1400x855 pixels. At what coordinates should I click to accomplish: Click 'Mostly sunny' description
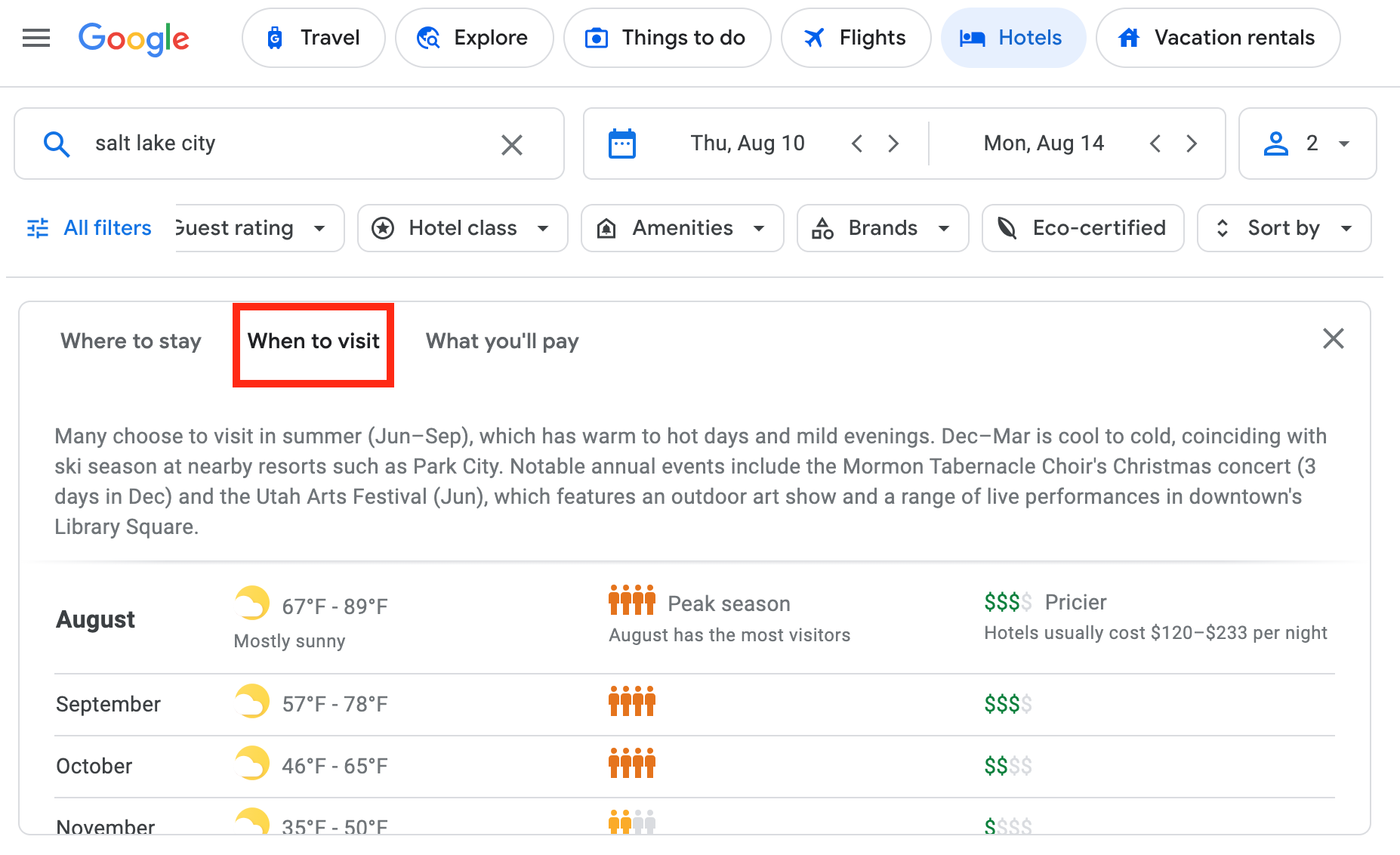(x=289, y=641)
